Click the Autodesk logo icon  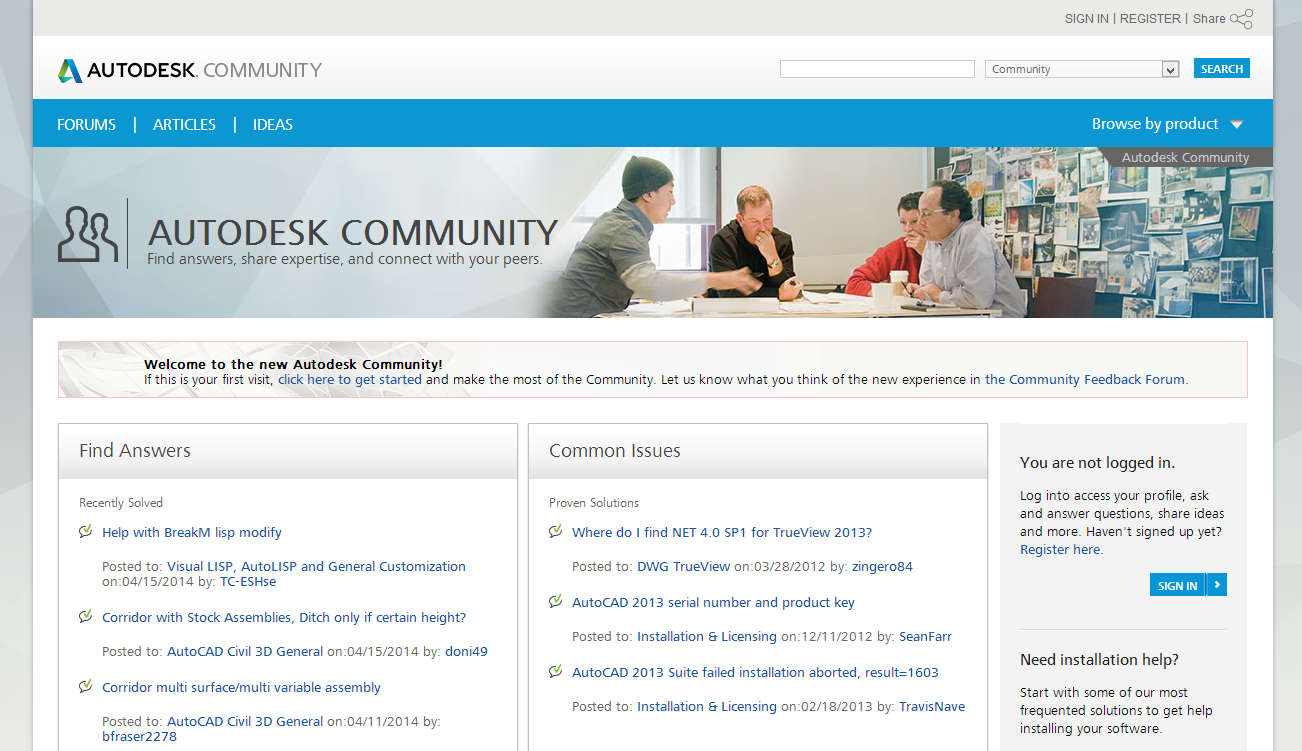click(70, 70)
